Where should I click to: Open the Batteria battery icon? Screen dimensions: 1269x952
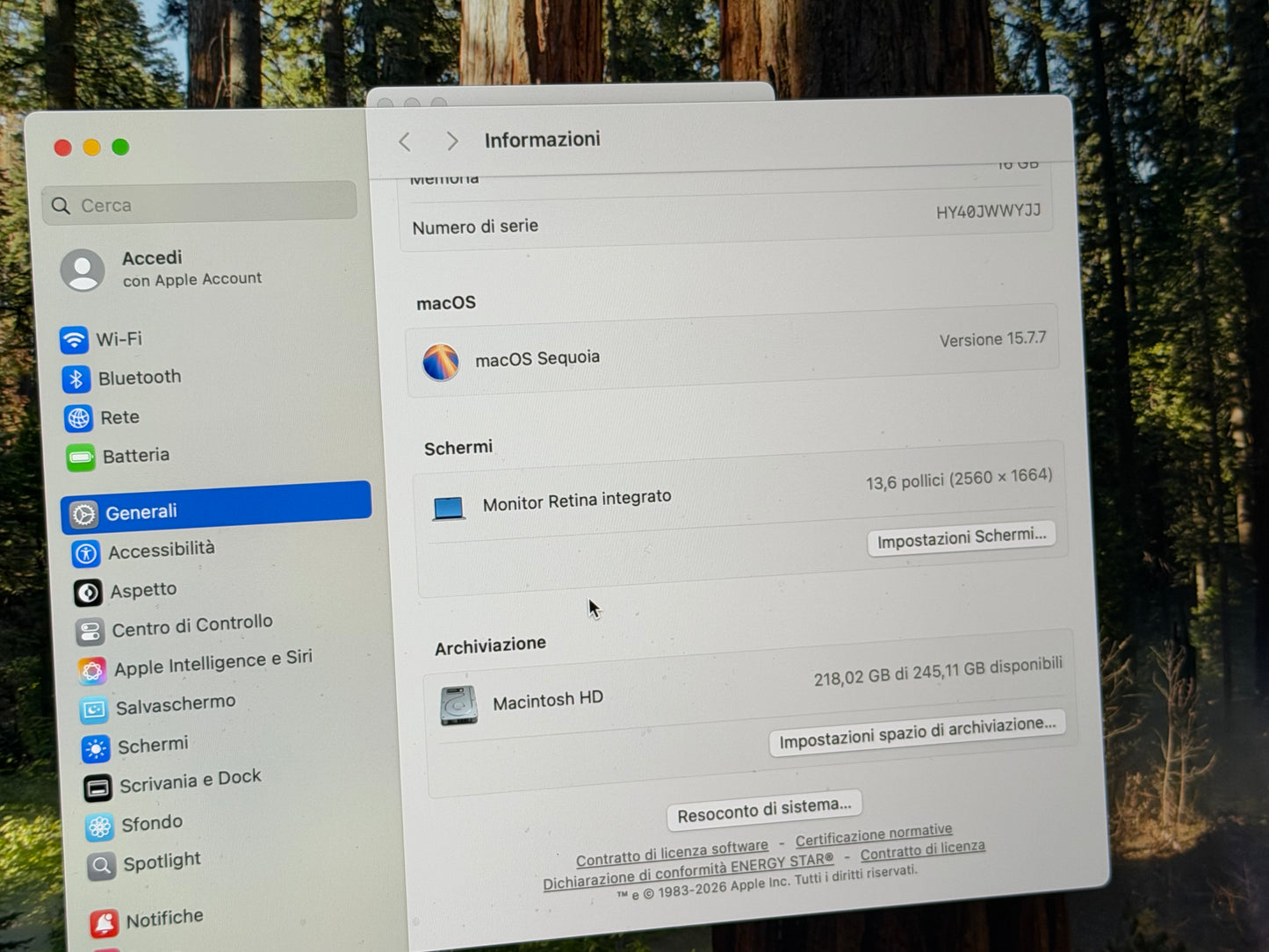81,457
